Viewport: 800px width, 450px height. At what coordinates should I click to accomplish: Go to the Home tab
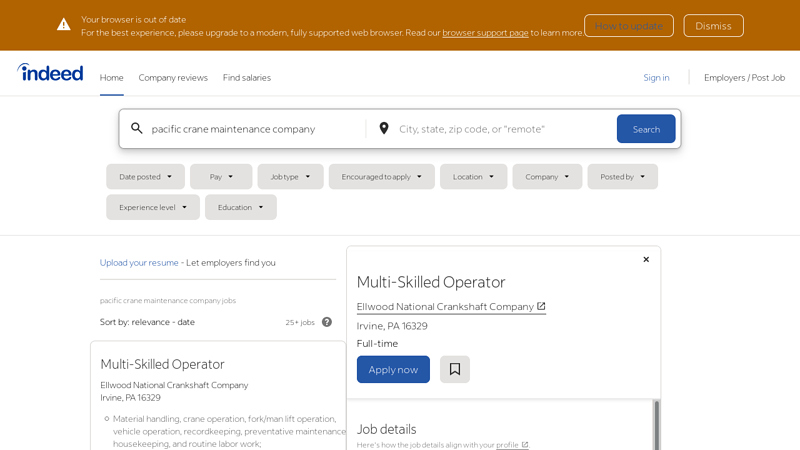pos(111,78)
